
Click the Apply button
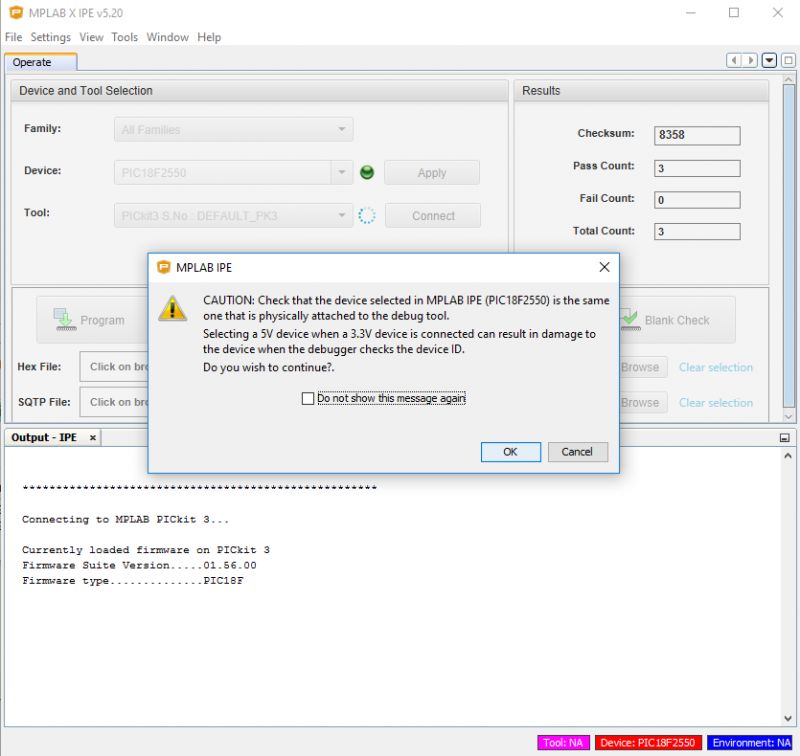tap(432, 172)
